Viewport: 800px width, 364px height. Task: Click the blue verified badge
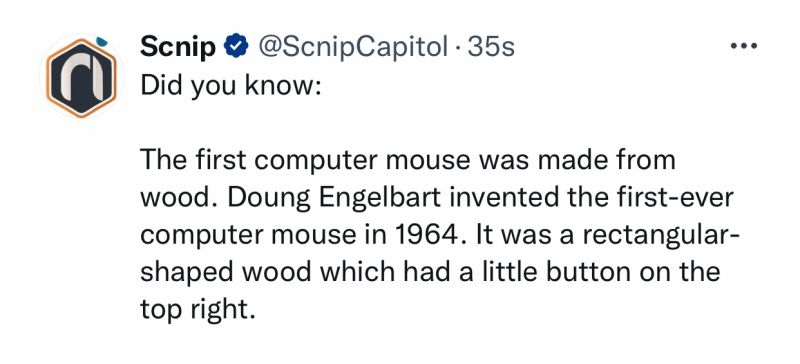[236, 47]
